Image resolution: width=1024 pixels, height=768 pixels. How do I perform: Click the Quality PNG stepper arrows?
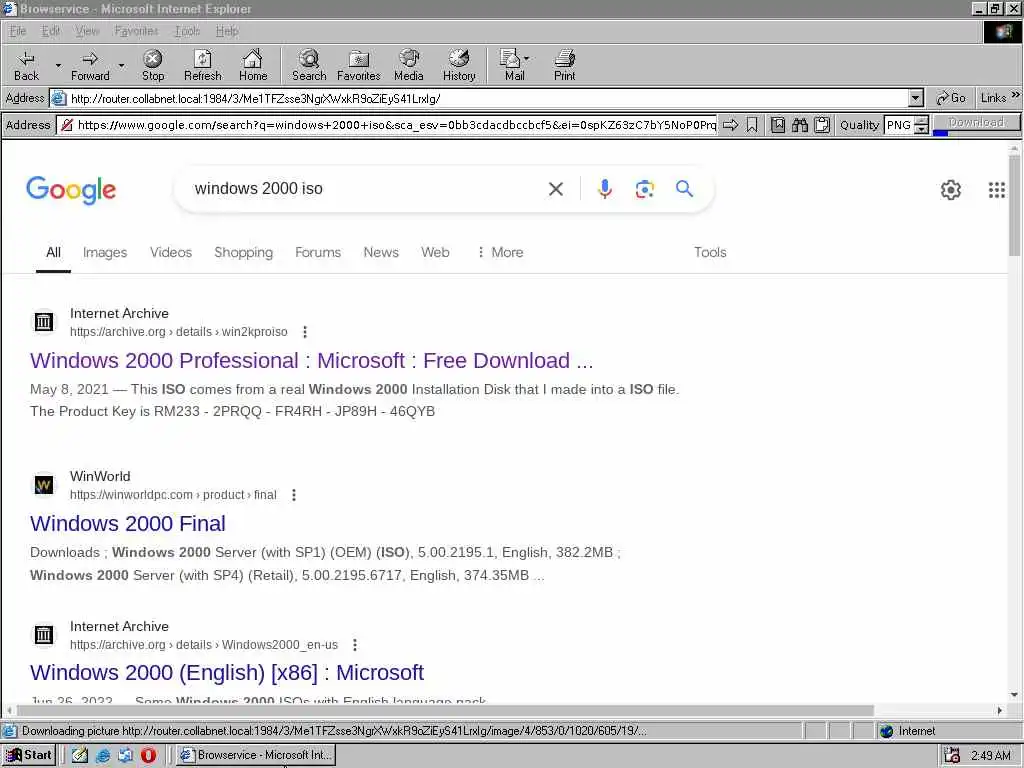point(921,125)
